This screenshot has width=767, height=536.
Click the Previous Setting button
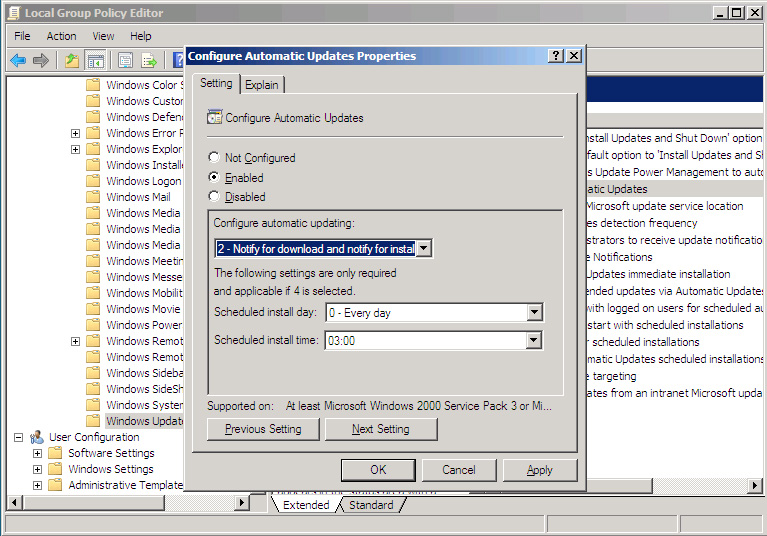tap(263, 429)
